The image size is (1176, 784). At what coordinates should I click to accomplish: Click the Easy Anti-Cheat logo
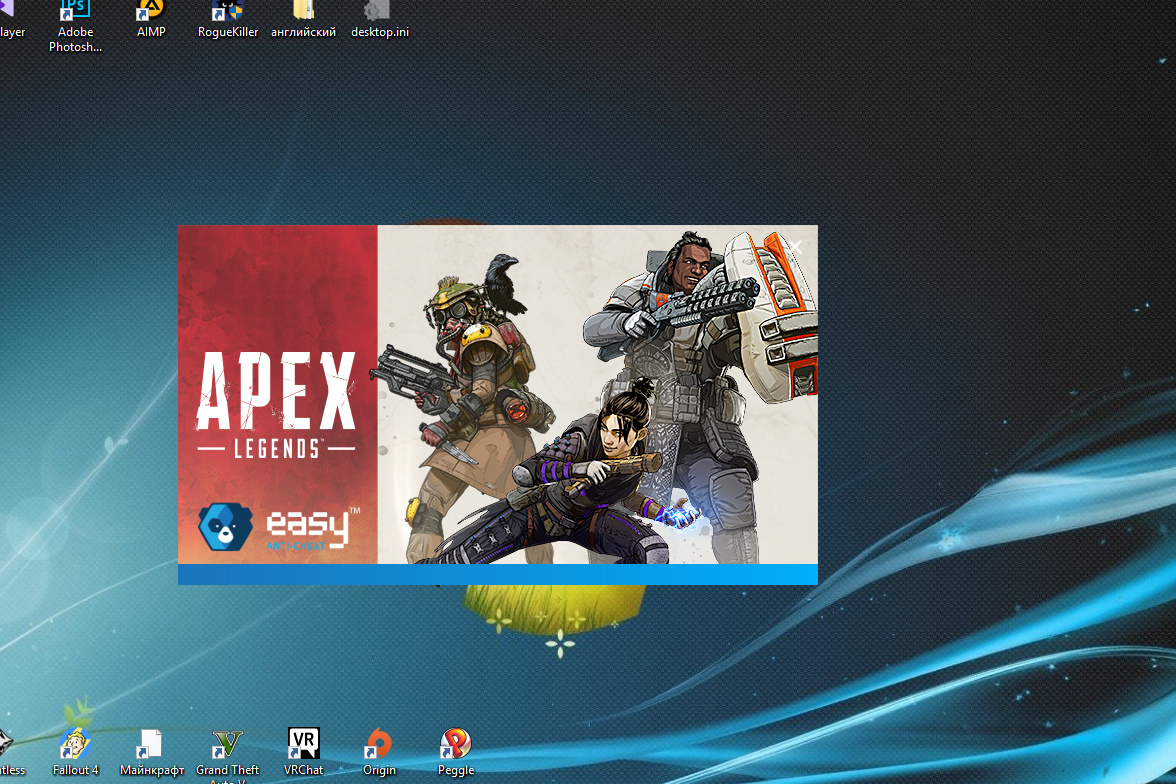click(280, 527)
